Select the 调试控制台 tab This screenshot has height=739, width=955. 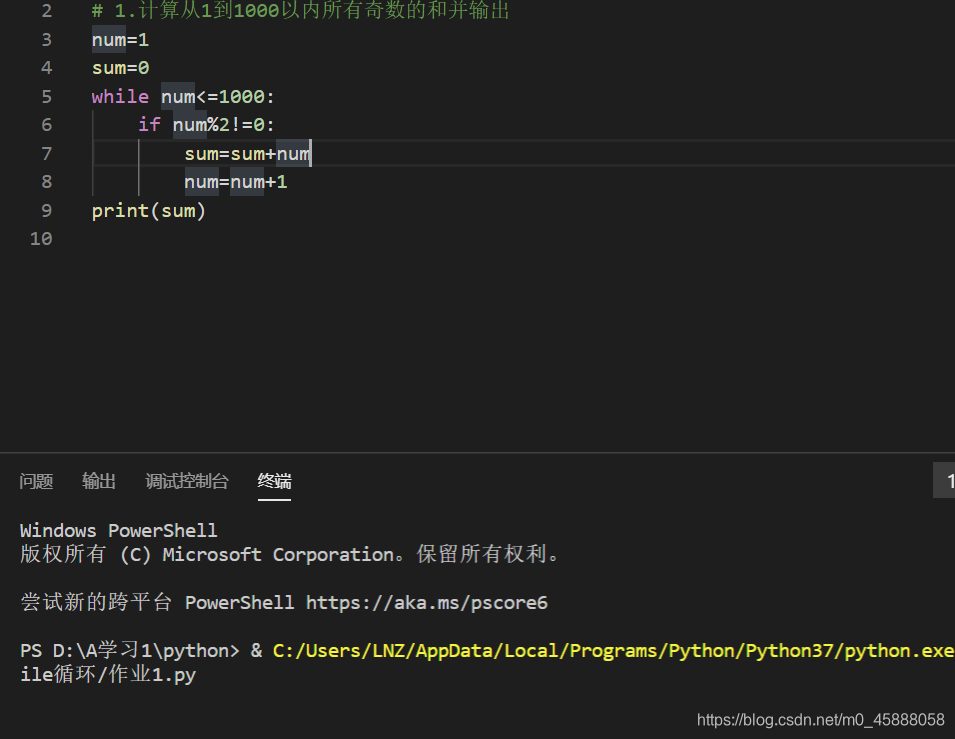point(187,481)
